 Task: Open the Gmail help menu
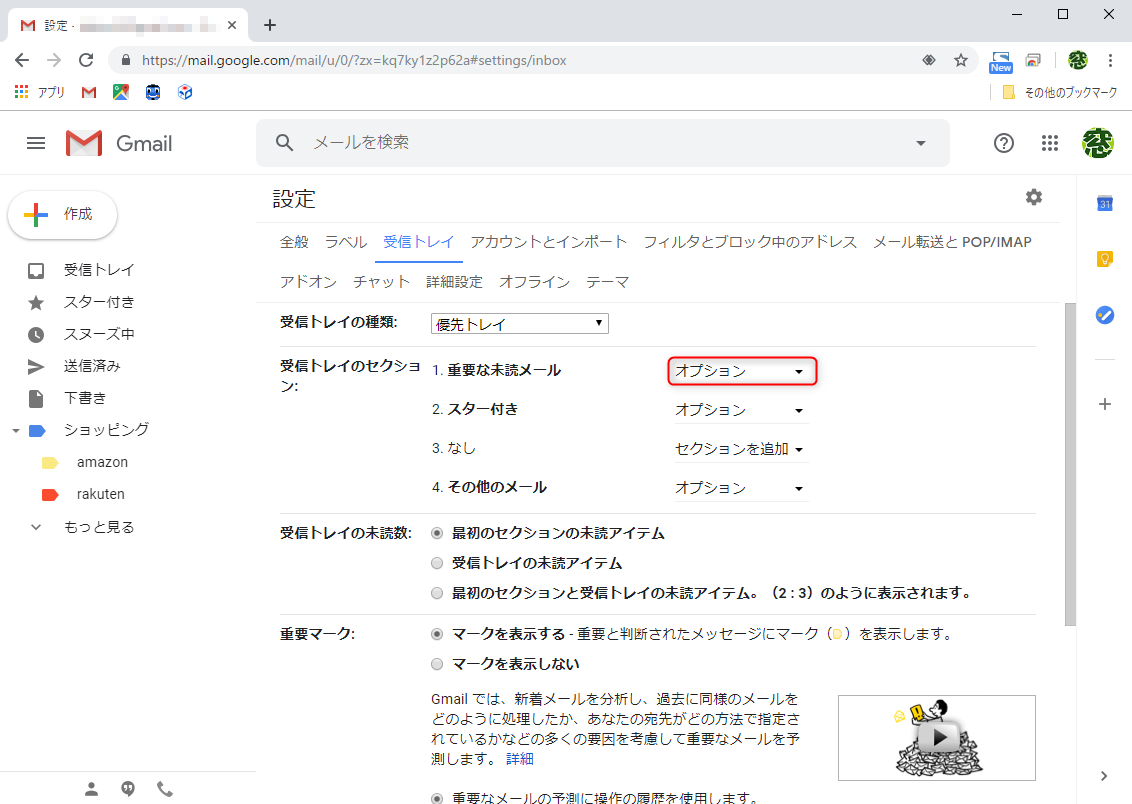coord(1004,143)
